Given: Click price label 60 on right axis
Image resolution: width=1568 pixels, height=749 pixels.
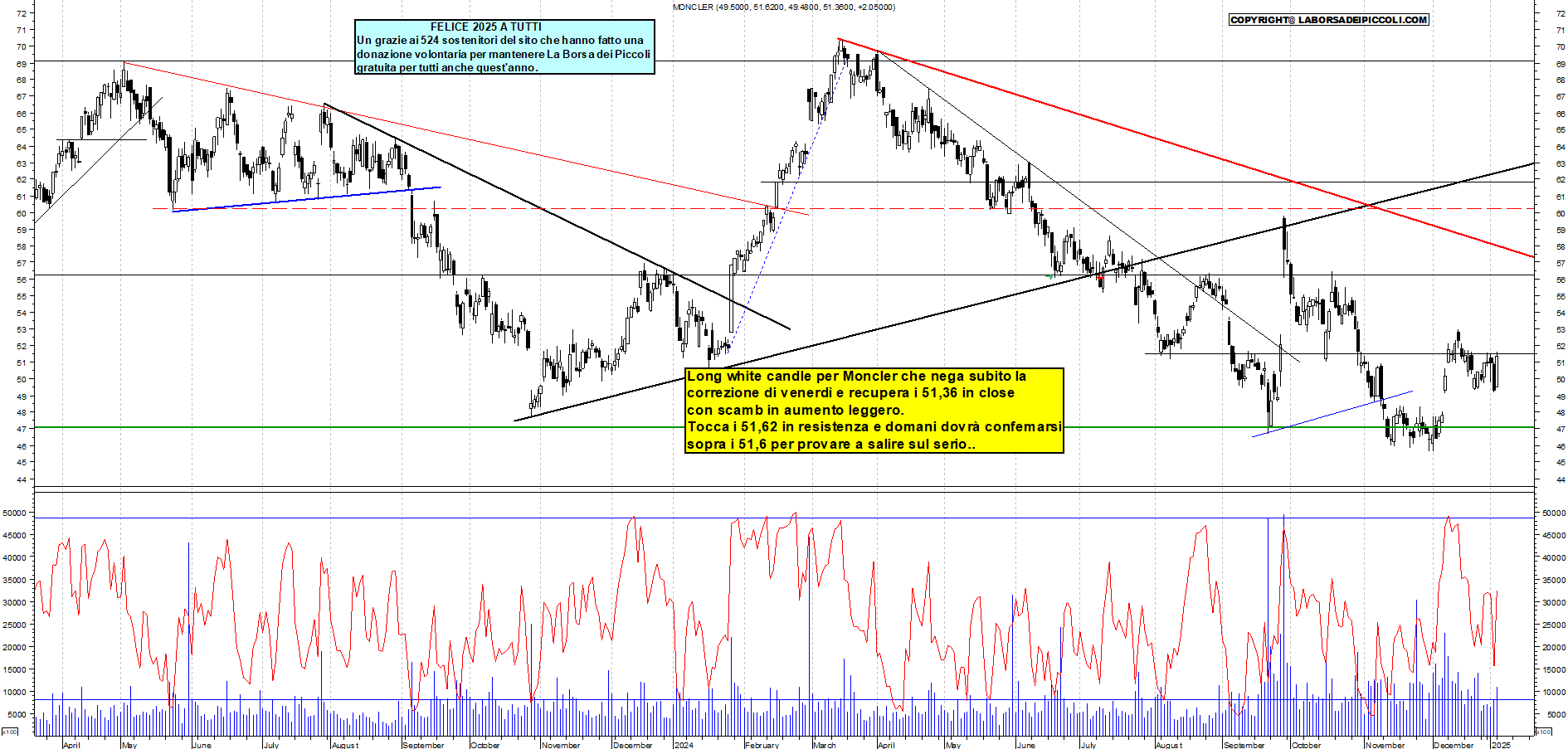Looking at the screenshot, I should click(x=1561, y=213).
